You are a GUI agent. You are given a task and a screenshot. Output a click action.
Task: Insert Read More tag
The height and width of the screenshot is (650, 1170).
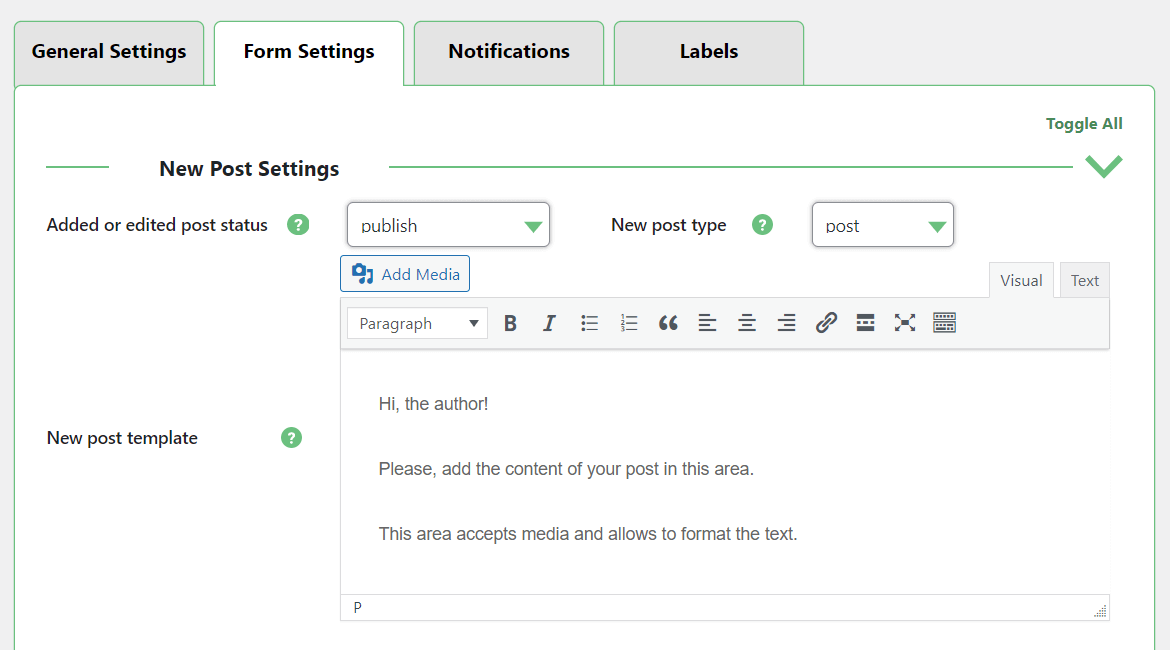pyautogui.click(x=866, y=323)
